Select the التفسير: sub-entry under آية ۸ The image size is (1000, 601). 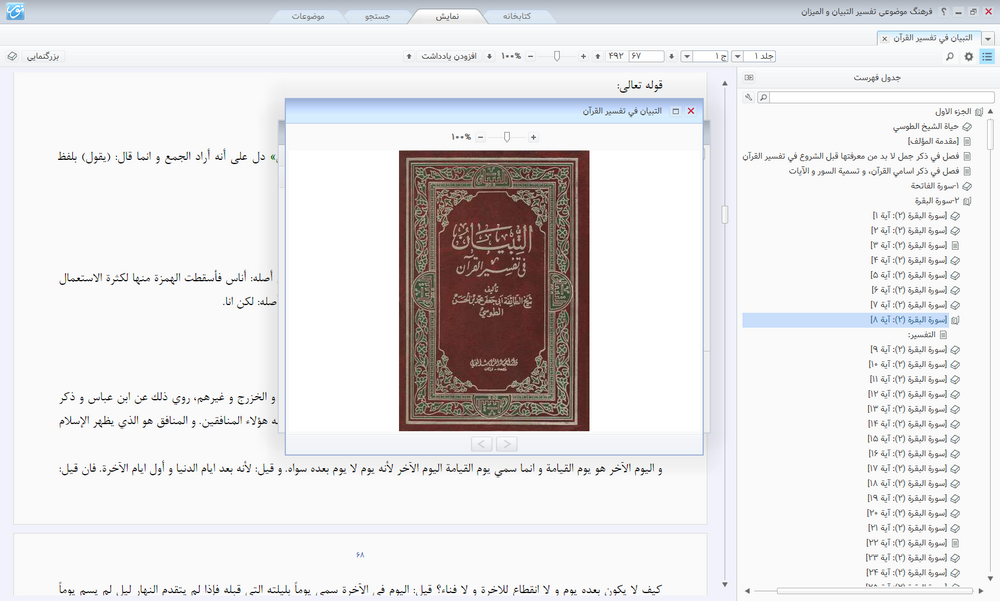(922, 335)
